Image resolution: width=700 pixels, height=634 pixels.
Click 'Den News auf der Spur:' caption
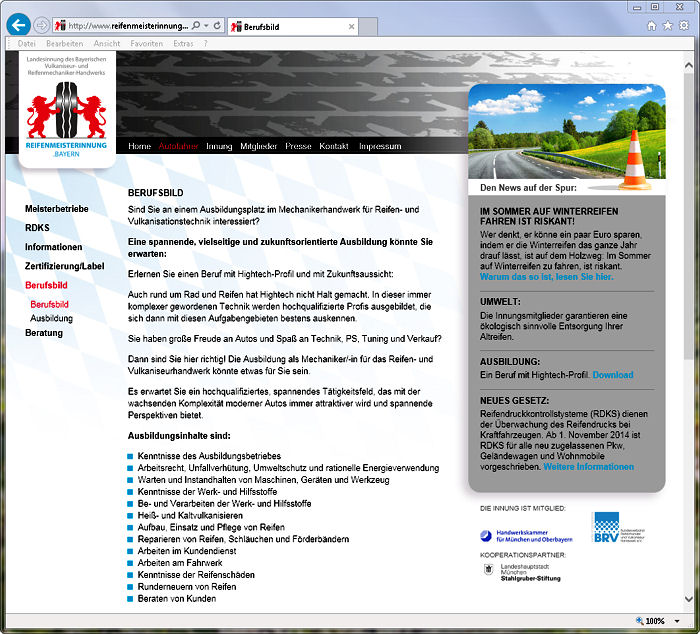528,188
